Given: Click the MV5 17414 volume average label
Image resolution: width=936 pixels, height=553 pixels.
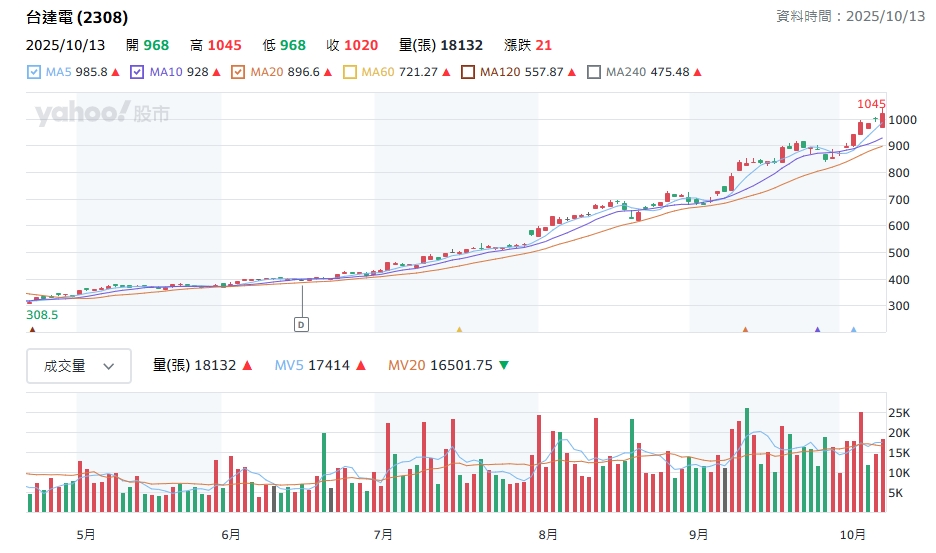Looking at the screenshot, I should (x=312, y=366).
